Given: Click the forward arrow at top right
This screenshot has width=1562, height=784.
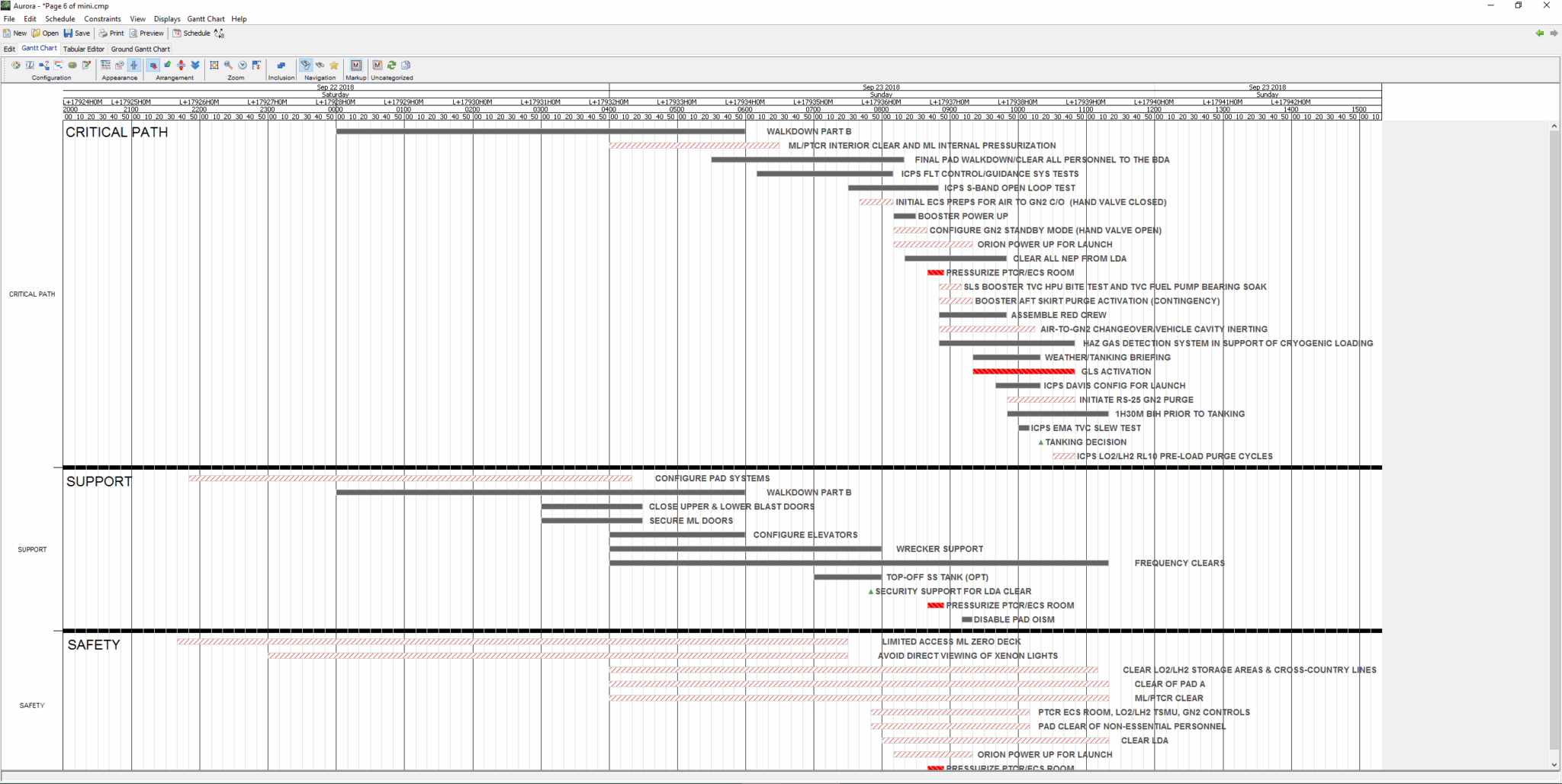Looking at the screenshot, I should pyautogui.click(x=1553, y=34).
